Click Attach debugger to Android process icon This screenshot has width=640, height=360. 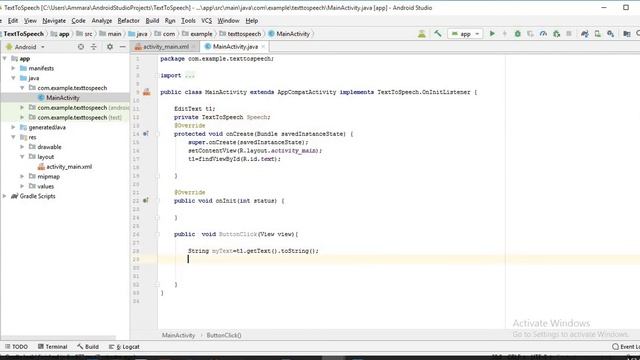556,34
